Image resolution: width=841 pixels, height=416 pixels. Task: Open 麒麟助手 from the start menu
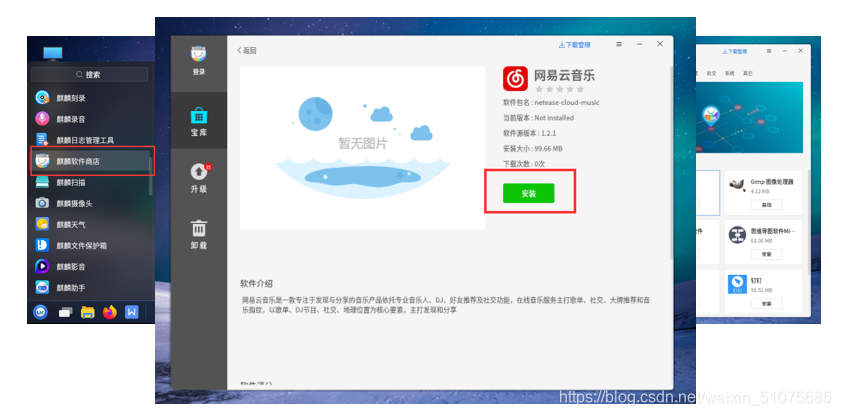click(91, 287)
